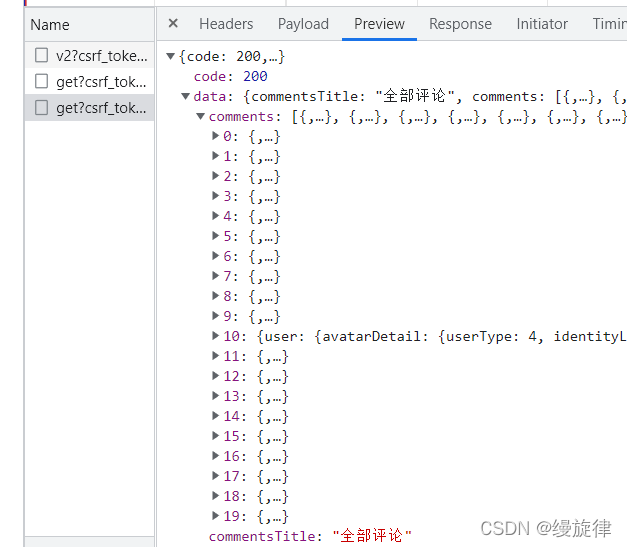Expand comment item 7
This screenshot has width=627, height=547.
pyautogui.click(x=216, y=276)
